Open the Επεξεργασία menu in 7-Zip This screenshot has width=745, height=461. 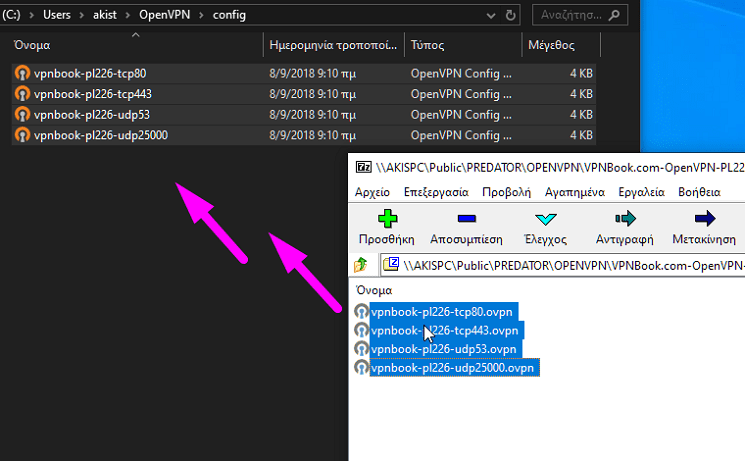(436, 192)
